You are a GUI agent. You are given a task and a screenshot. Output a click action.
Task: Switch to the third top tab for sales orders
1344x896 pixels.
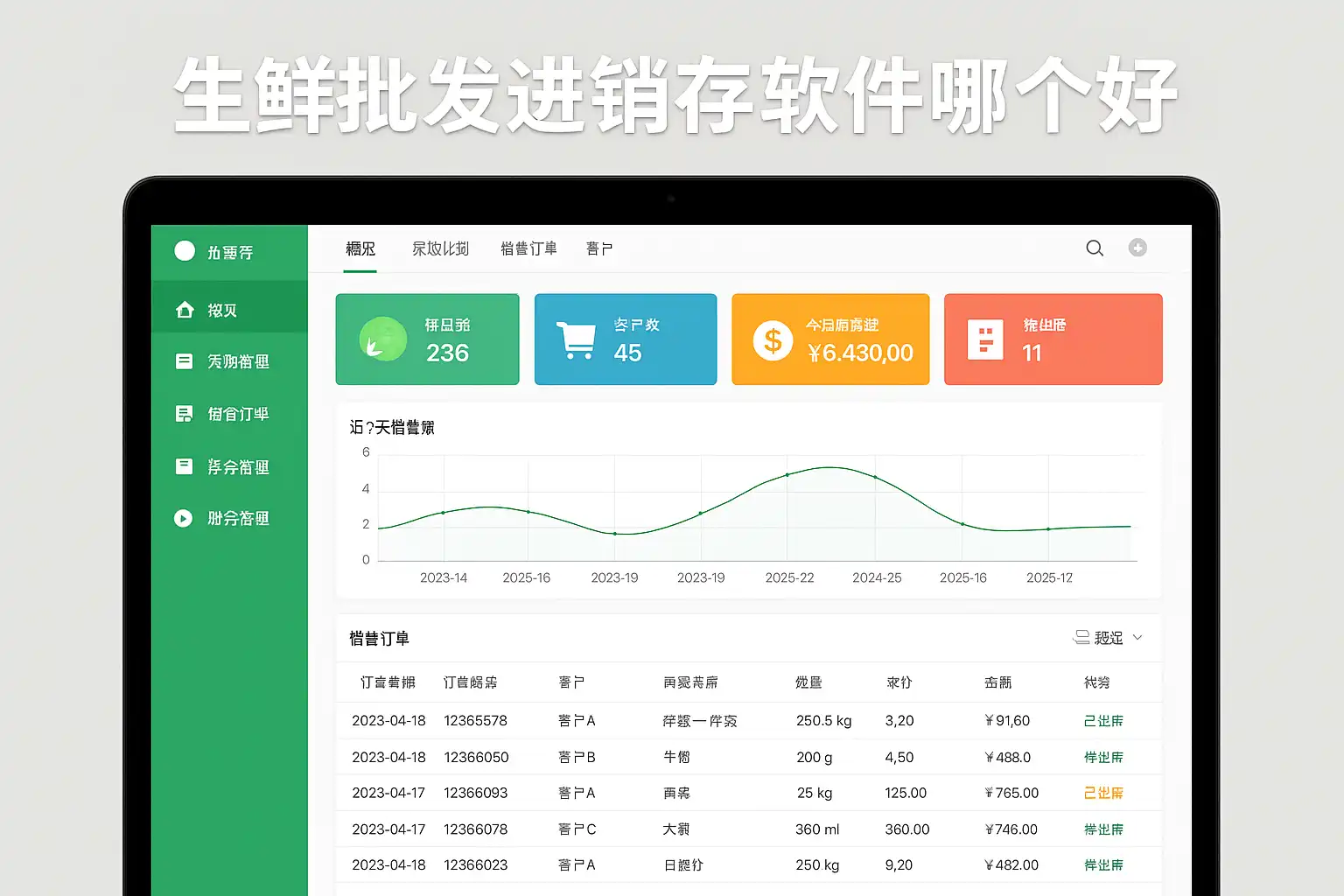coord(528,249)
